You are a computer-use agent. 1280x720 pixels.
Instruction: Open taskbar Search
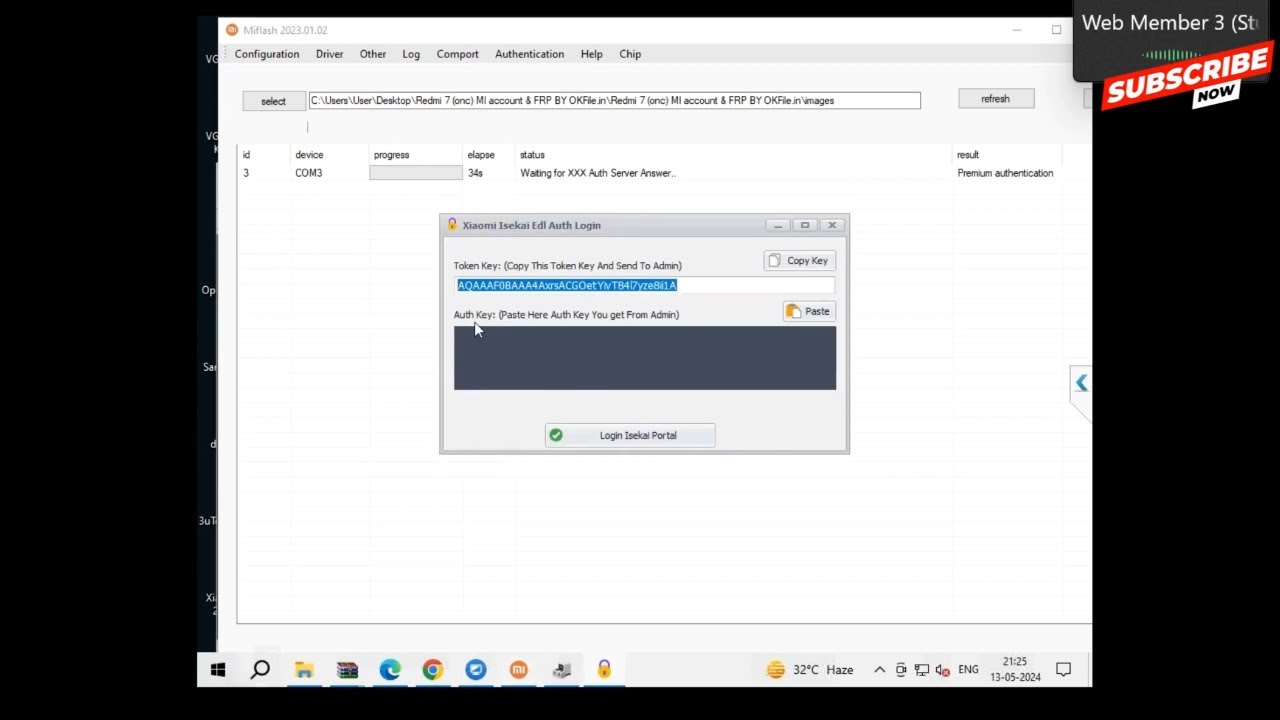coord(260,670)
